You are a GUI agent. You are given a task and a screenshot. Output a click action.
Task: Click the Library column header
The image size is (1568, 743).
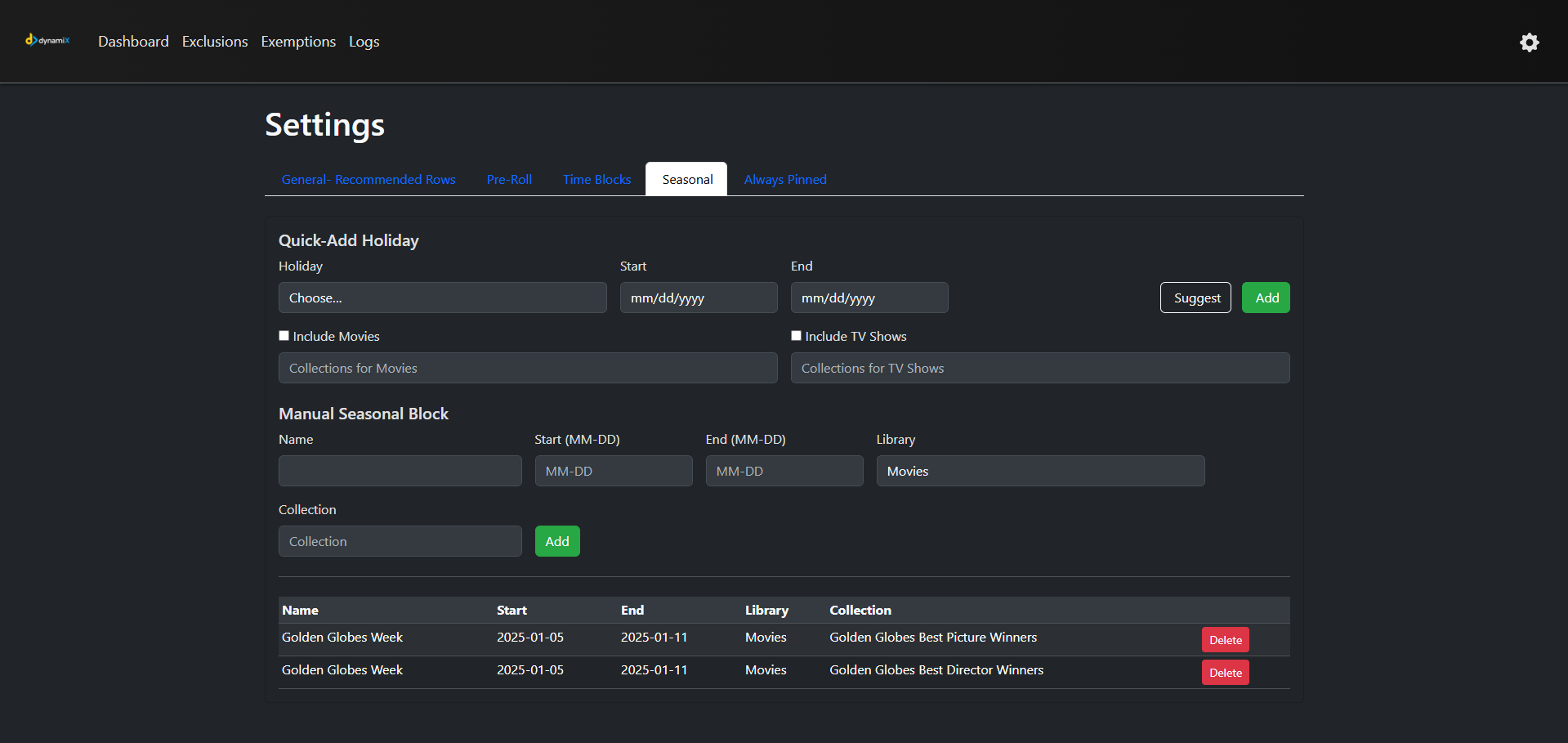[766, 611]
